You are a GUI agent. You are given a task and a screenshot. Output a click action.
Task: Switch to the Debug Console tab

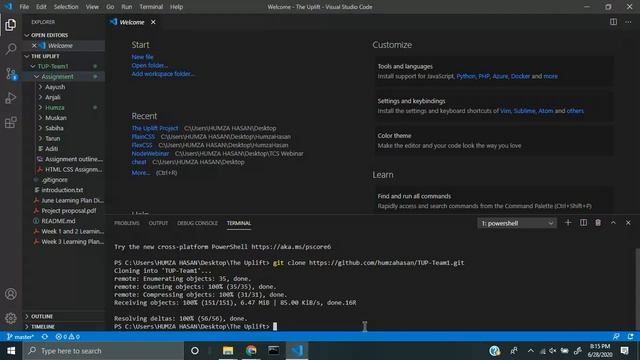(x=198, y=223)
